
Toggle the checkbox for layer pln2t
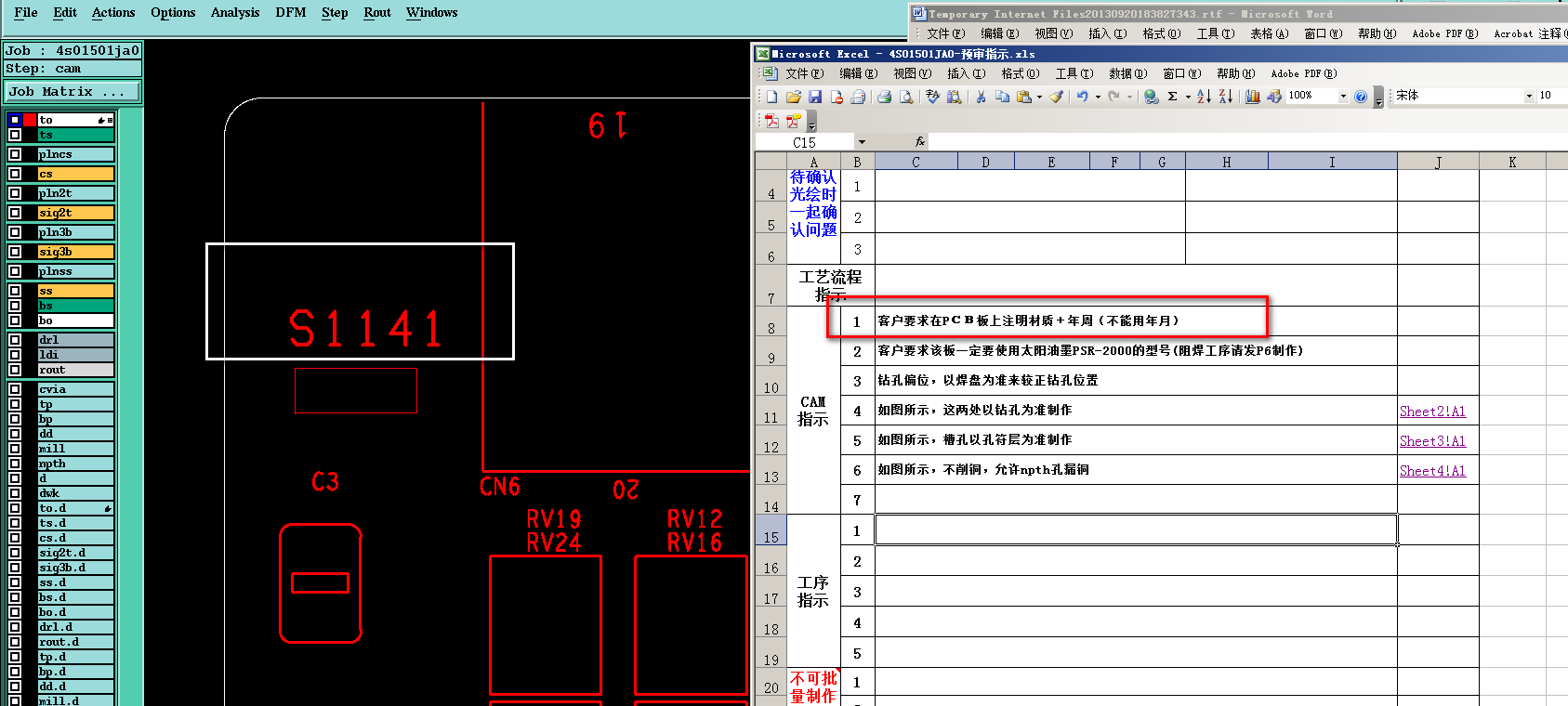[x=15, y=193]
